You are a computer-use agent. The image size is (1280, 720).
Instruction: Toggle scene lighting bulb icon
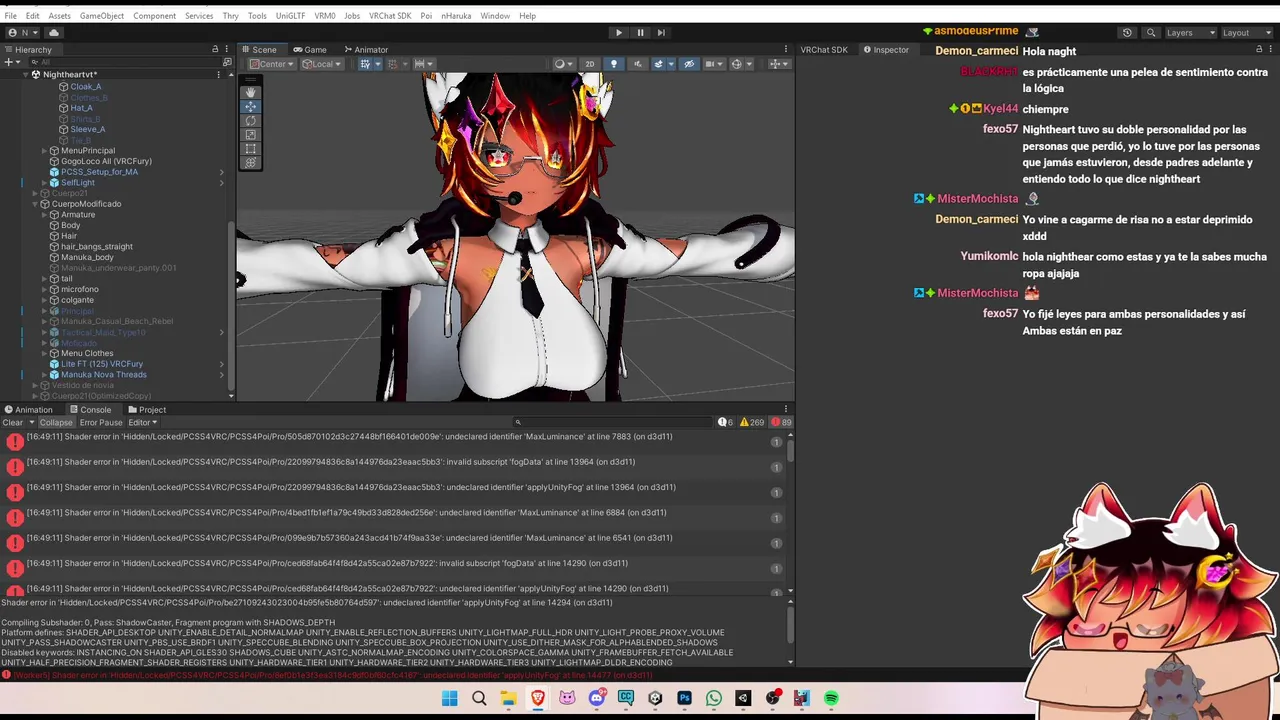pos(613,64)
